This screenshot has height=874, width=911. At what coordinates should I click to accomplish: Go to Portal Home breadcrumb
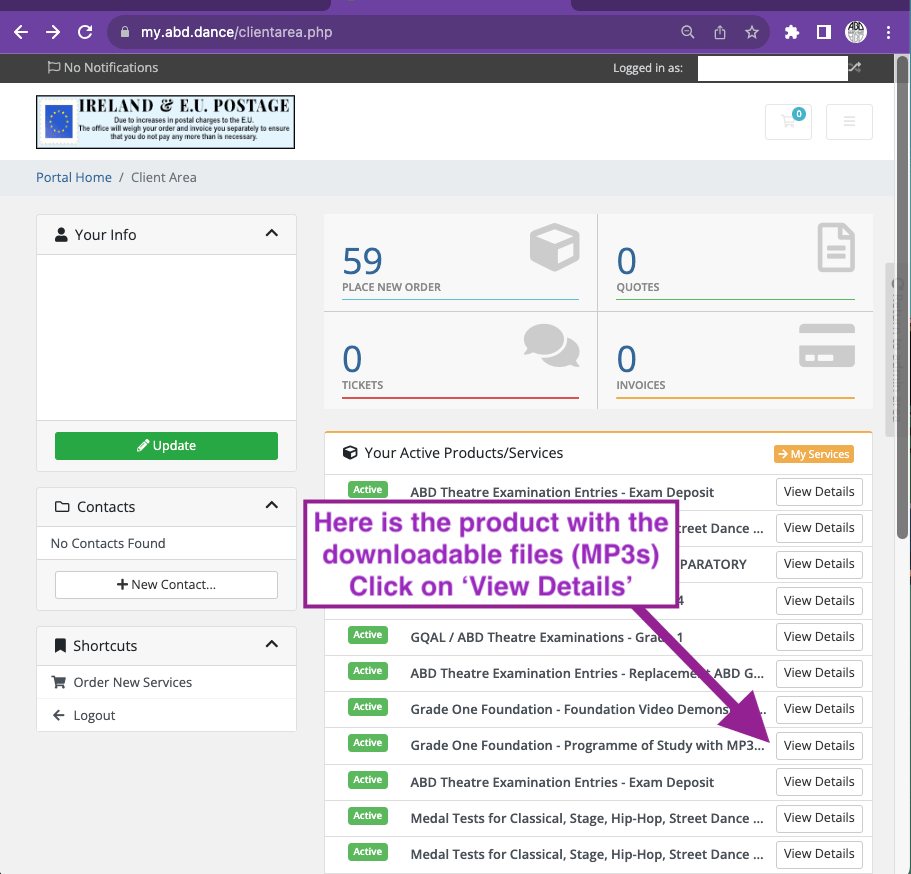[x=74, y=177]
